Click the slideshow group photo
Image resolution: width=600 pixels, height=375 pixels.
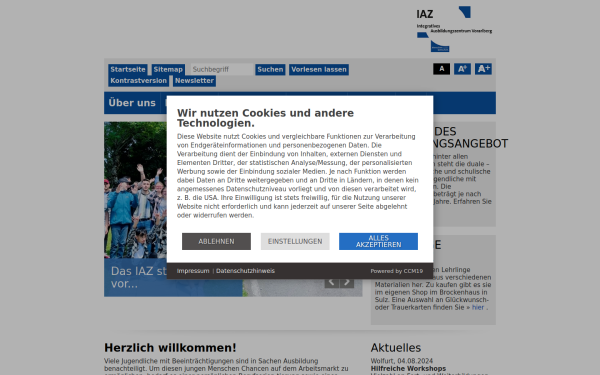(135, 190)
